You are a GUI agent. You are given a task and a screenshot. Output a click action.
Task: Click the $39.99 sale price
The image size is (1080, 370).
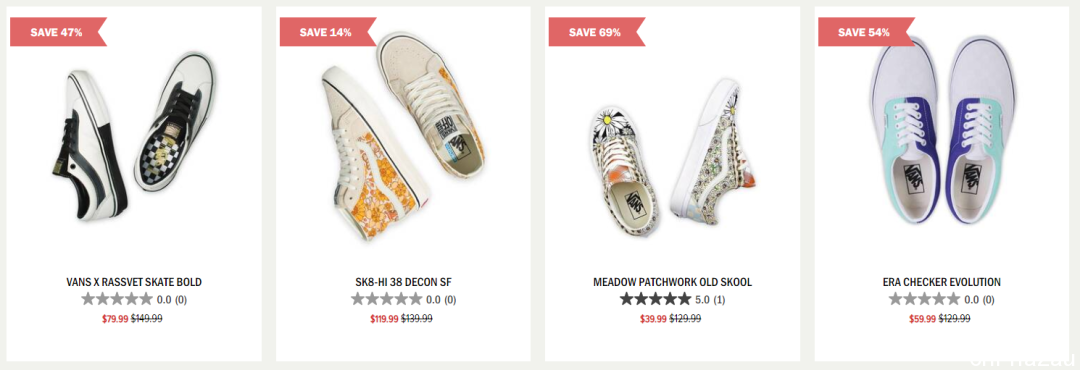(x=653, y=318)
